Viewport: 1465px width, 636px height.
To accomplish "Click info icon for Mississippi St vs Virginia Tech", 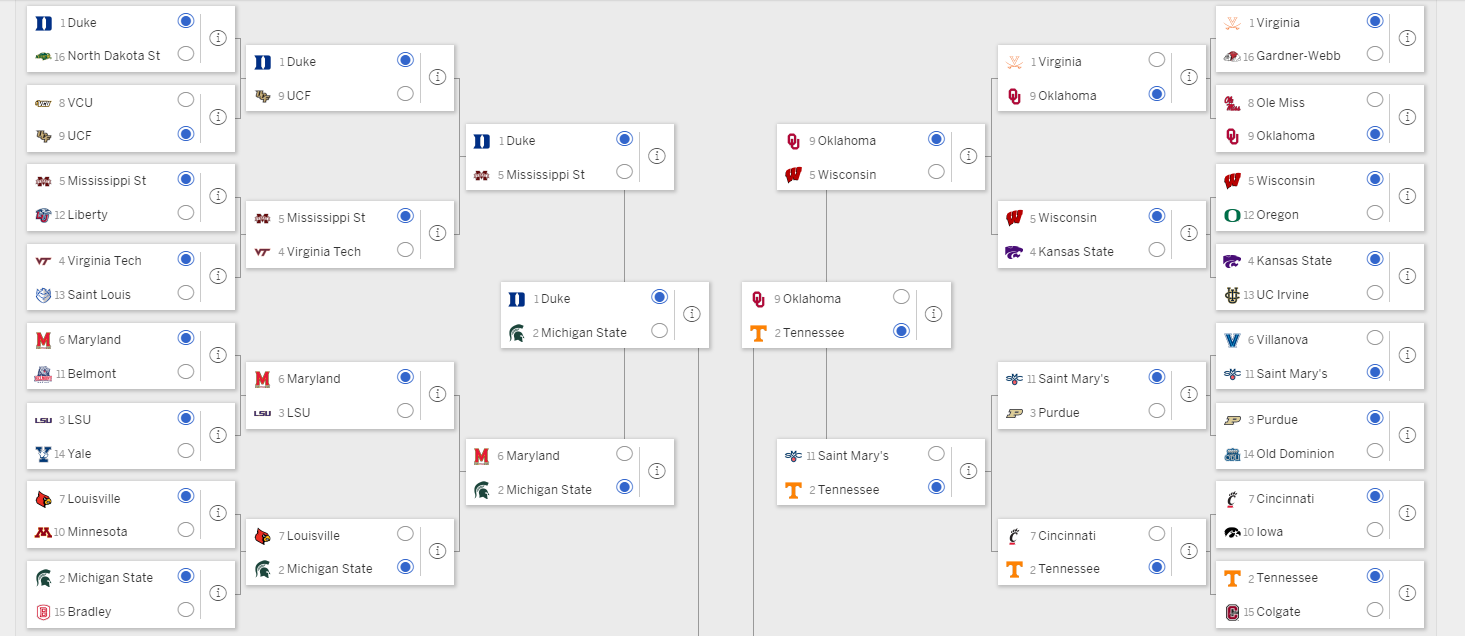I will pyautogui.click(x=437, y=233).
